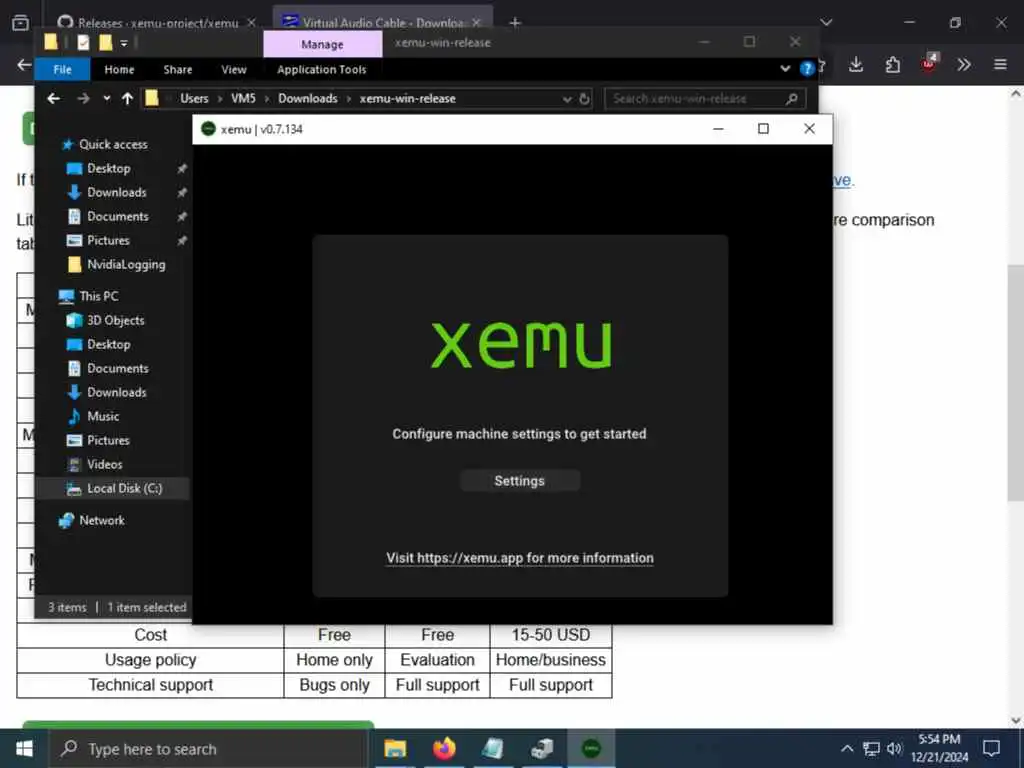This screenshot has height=768, width=1024.
Task: Switch to Releases xemu-project browser tab
Action: [x=157, y=23]
